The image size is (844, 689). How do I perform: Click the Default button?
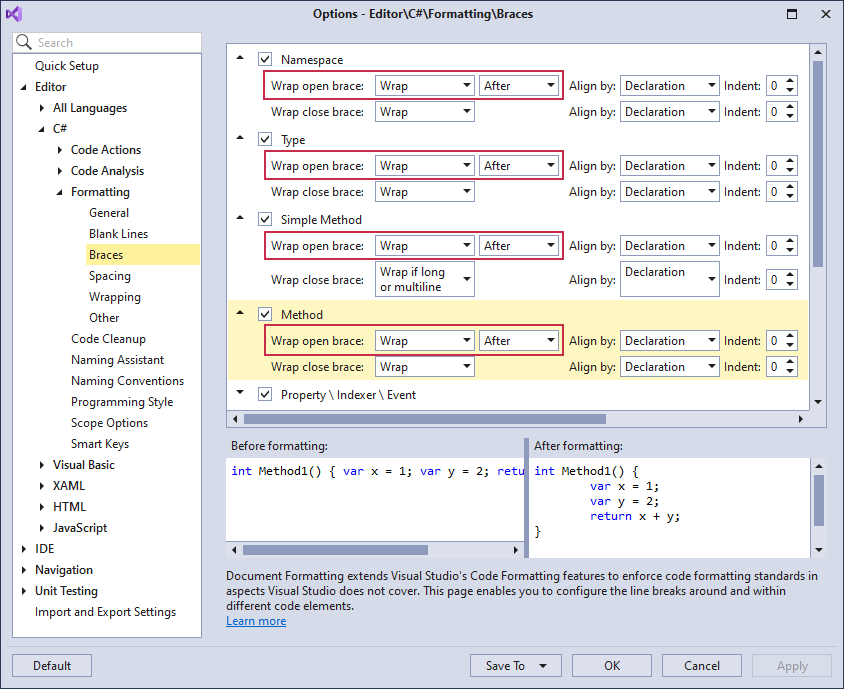51,665
